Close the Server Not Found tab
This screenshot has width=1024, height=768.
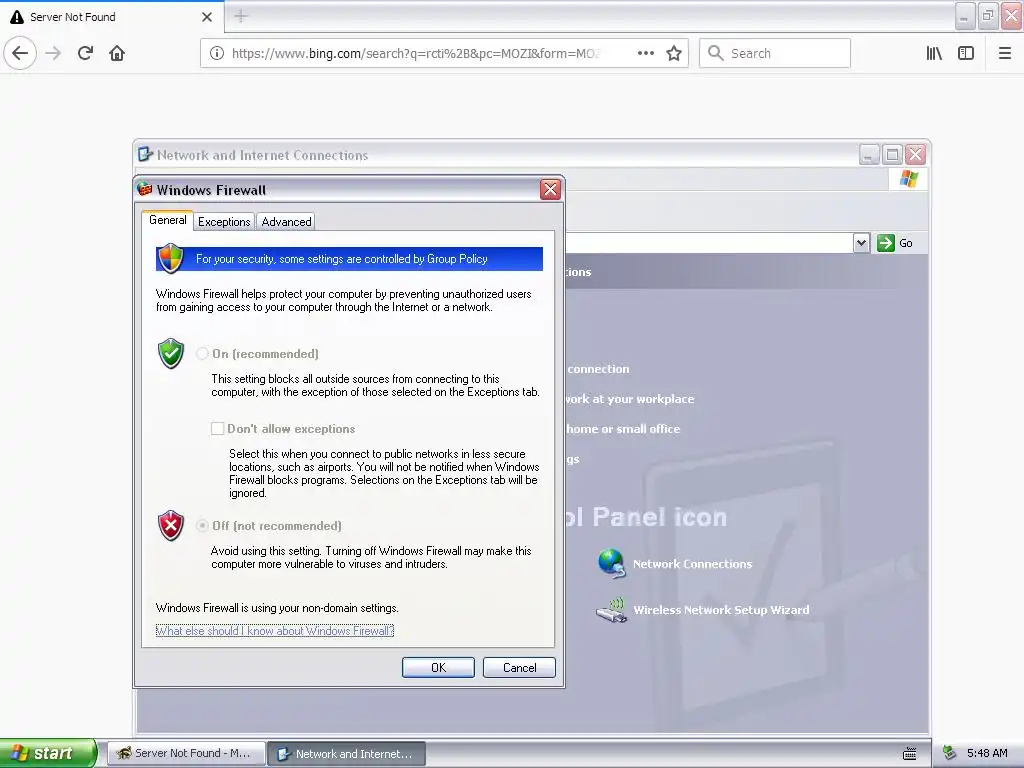pyautogui.click(x=206, y=17)
